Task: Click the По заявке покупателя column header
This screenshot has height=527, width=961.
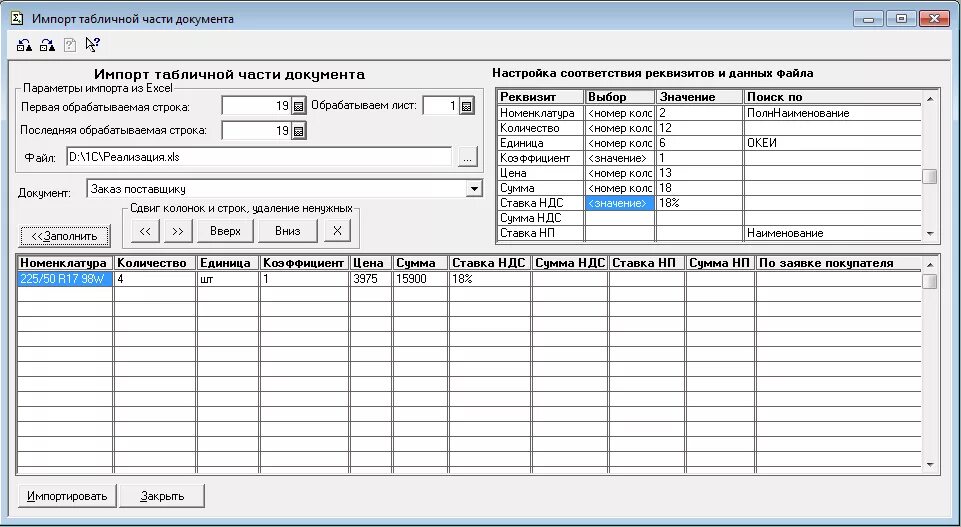Action: pos(838,263)
